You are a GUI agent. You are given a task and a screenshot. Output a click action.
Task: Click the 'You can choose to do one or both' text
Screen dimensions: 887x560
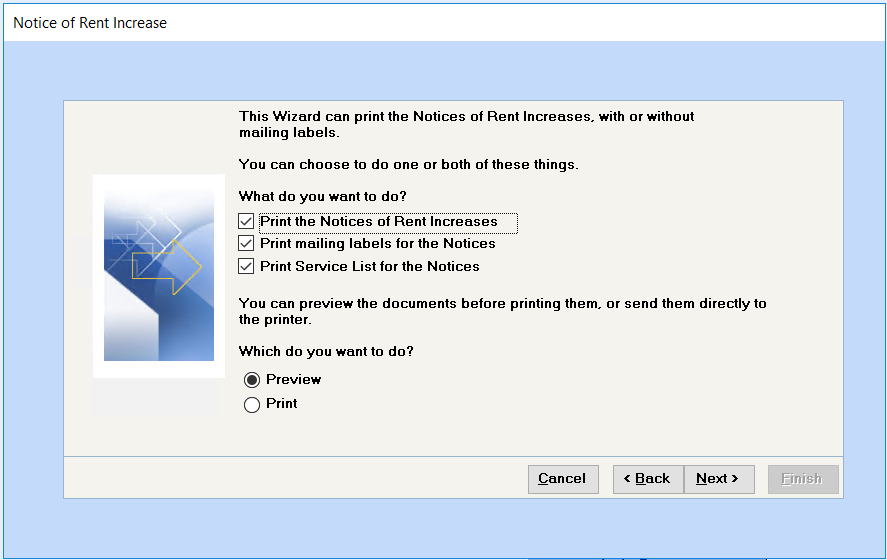point(408,165)
